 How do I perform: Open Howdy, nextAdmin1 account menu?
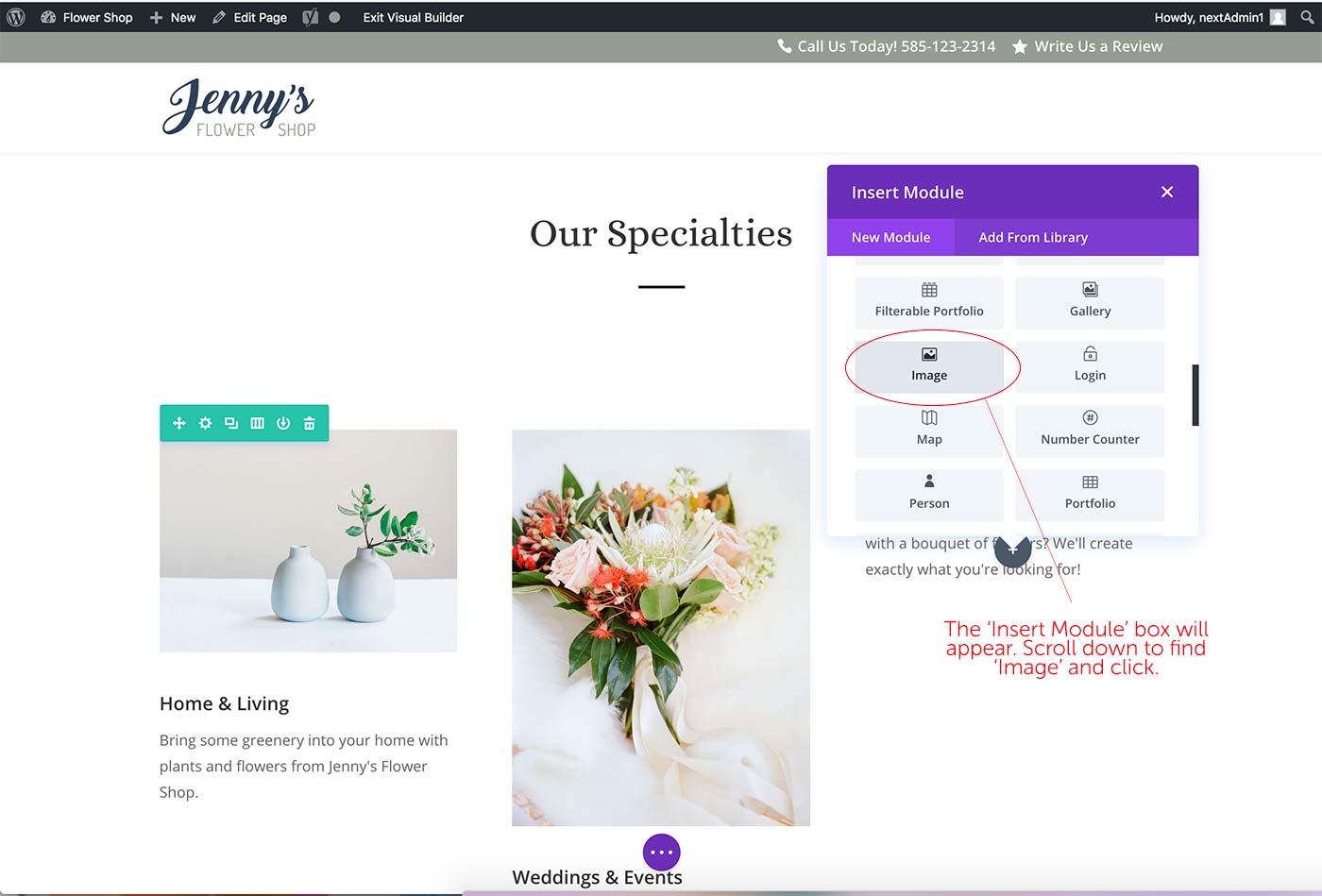click(1219, 17)
